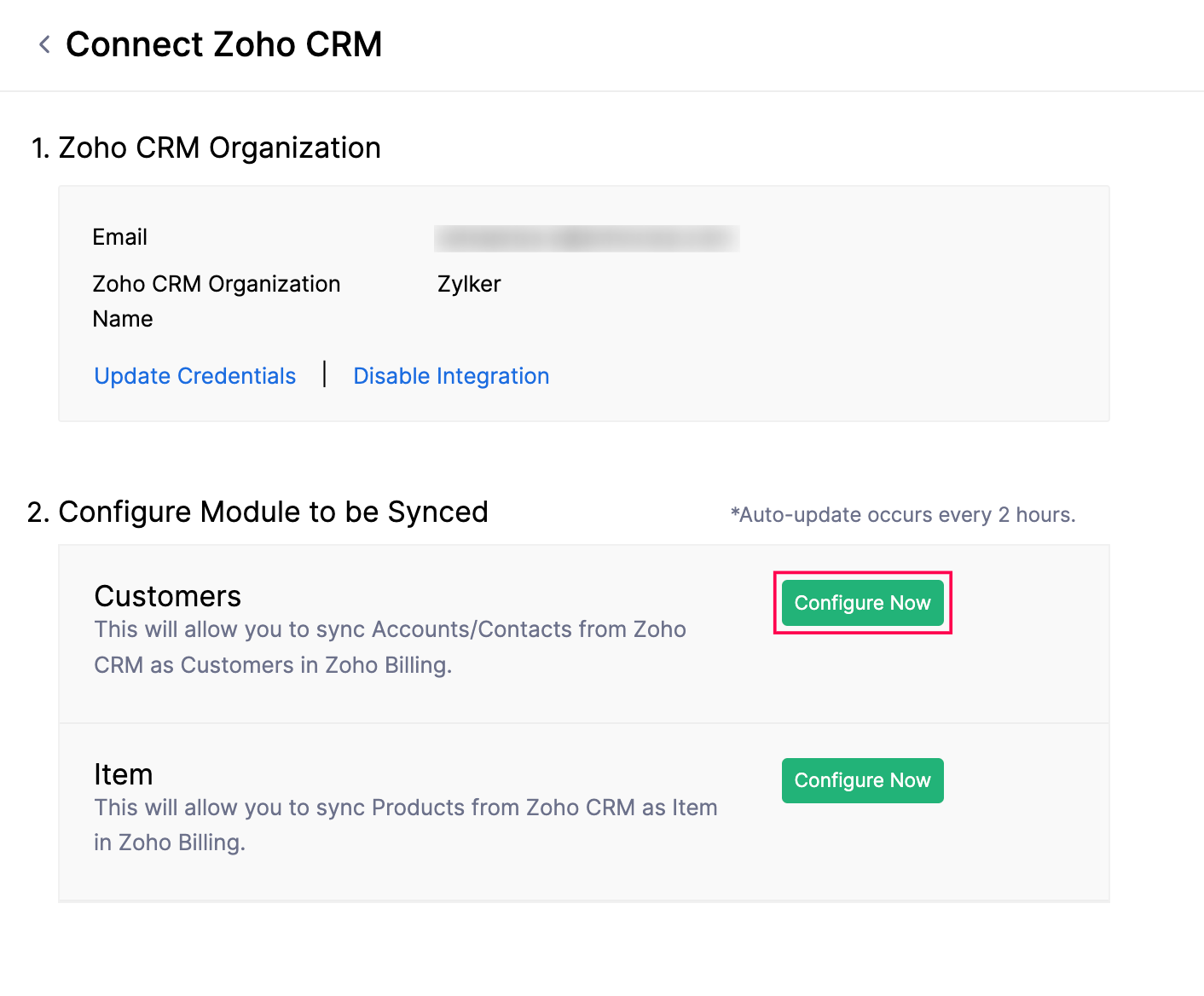This screenshot has width=1204, height=996.
Task: Select Disable Integration
Action: click(x=451, y=375)
